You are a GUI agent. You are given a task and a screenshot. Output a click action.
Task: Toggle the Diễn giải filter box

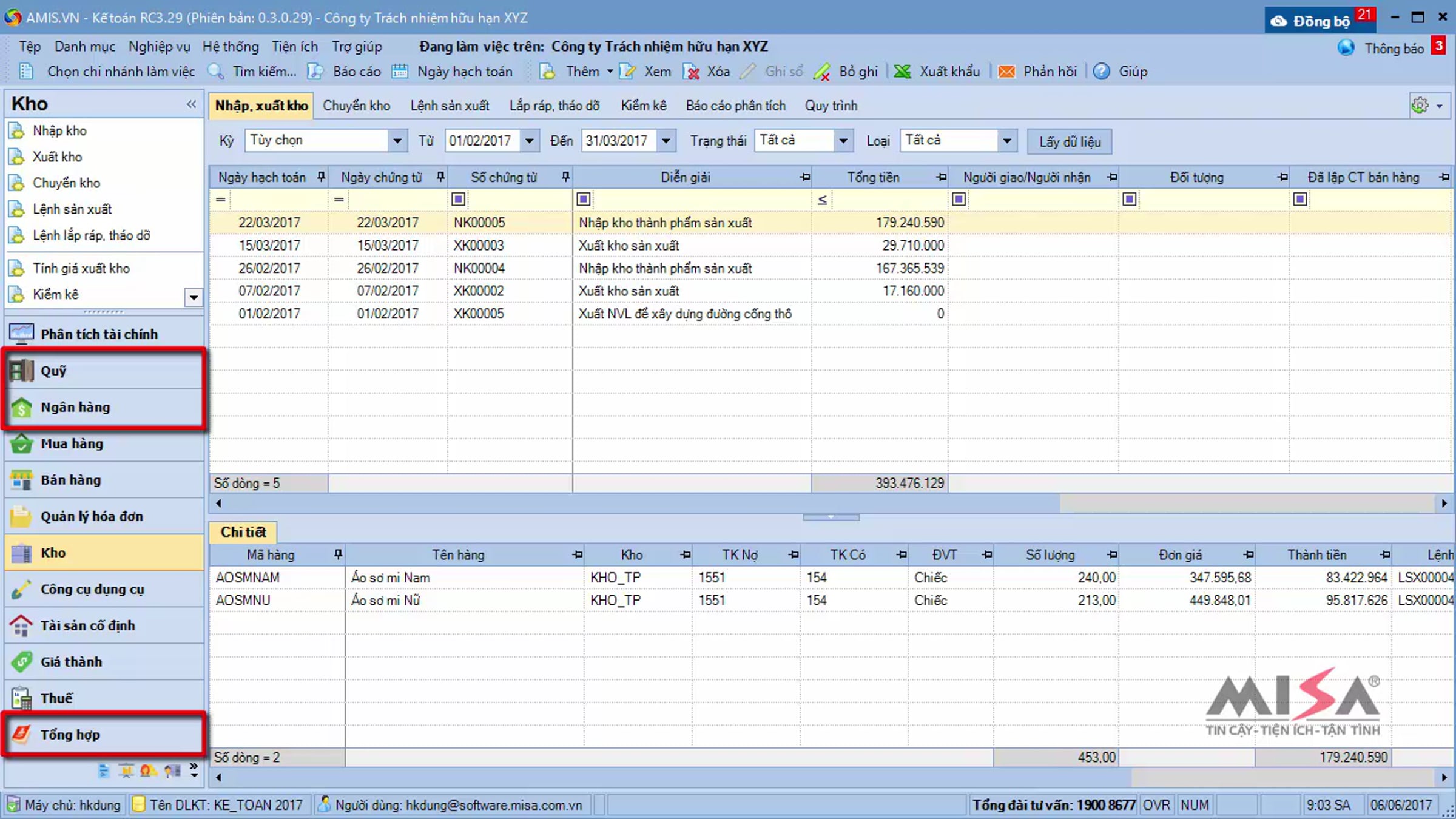pyautogui.click(x=584, y=199)
